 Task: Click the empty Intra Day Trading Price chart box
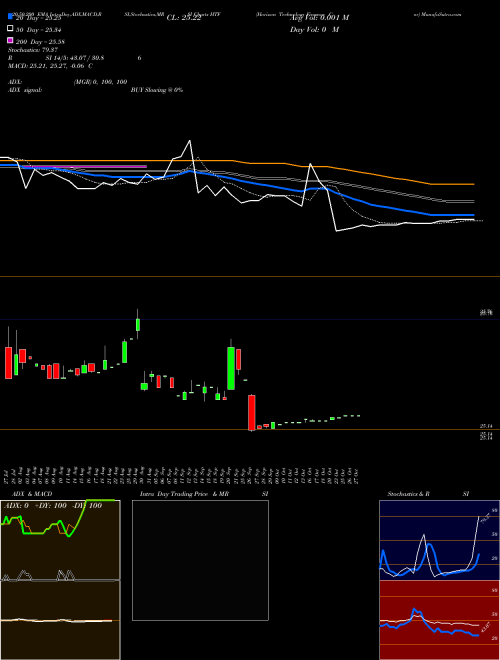200,560
